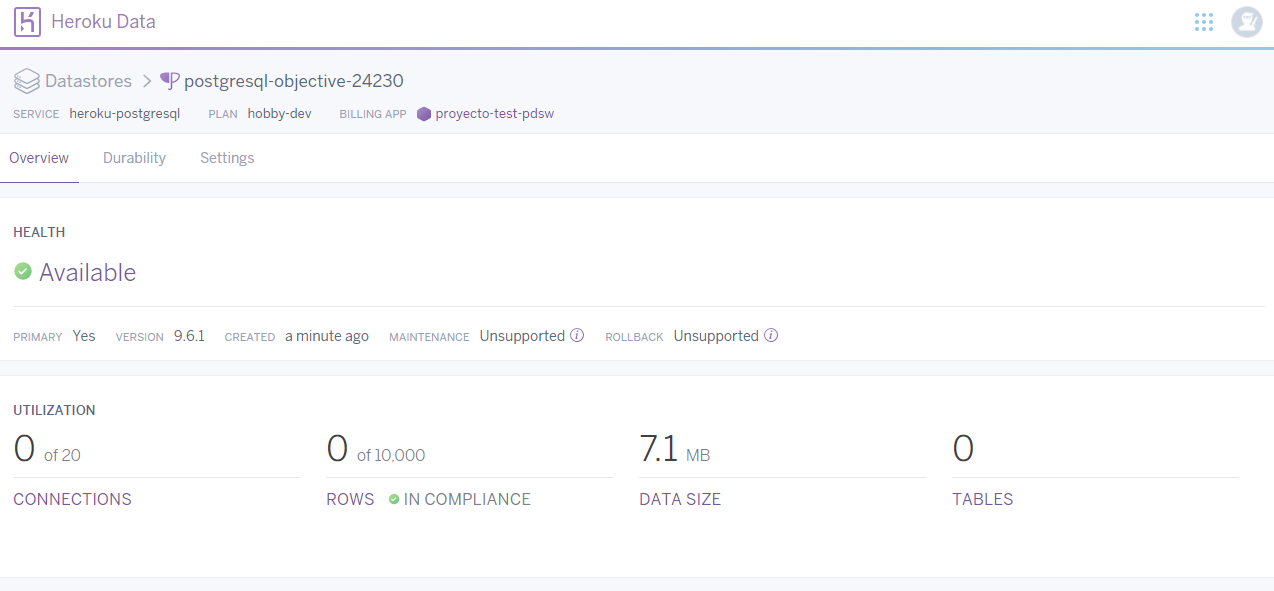Click 'a minute ago' created value
1274x591 pixels.
[x=327, y=336]
